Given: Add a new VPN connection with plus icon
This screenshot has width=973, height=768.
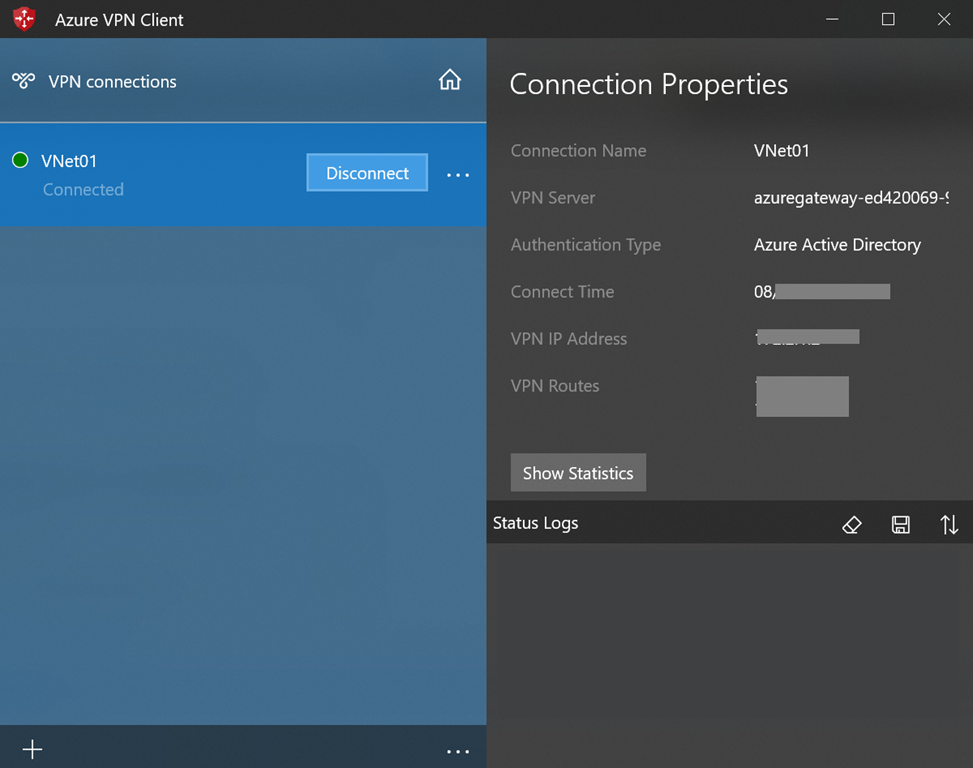Looking at the screenshot, I should (32, 749).
